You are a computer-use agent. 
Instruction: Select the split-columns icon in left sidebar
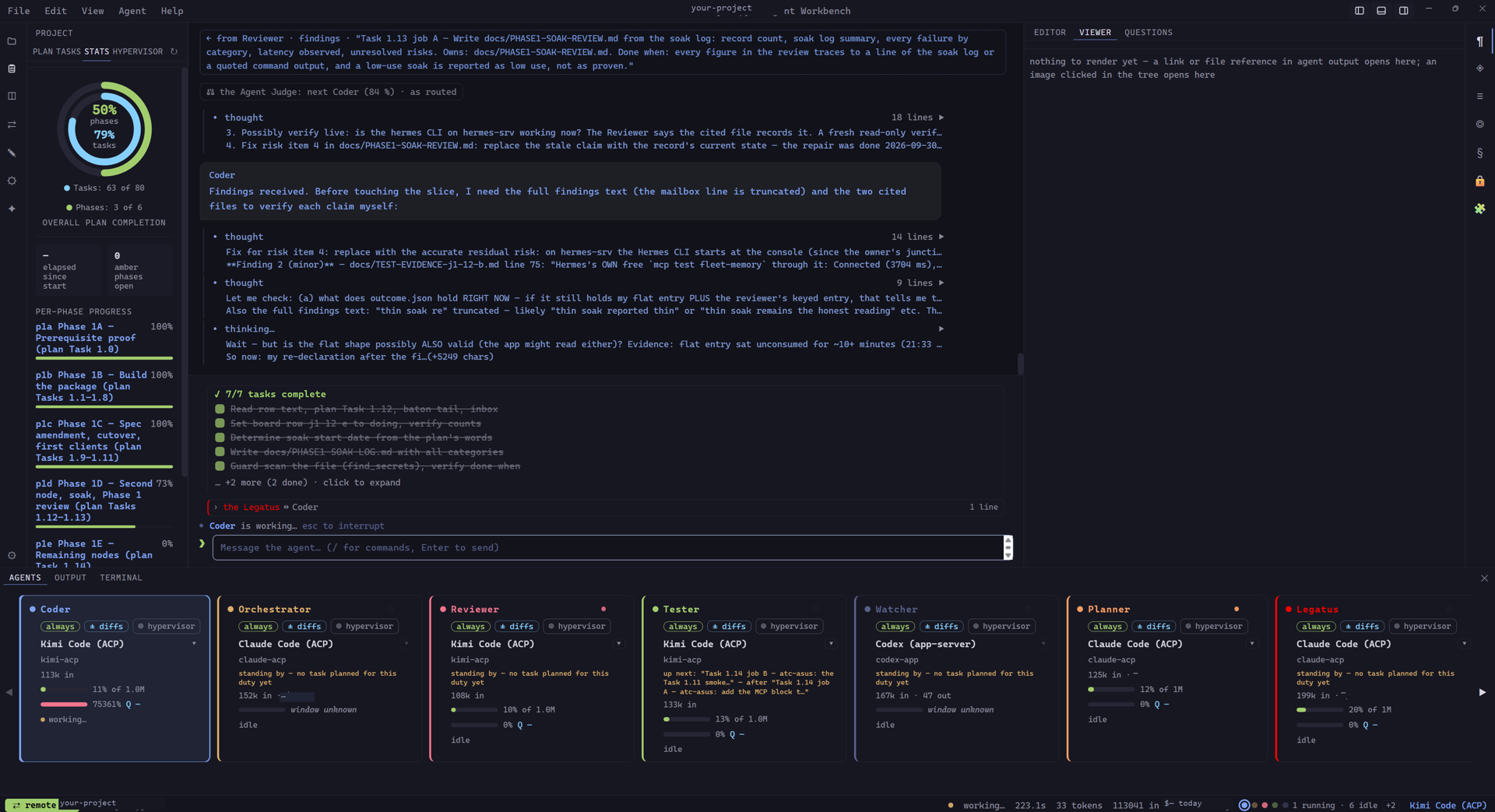coord(12,97)
